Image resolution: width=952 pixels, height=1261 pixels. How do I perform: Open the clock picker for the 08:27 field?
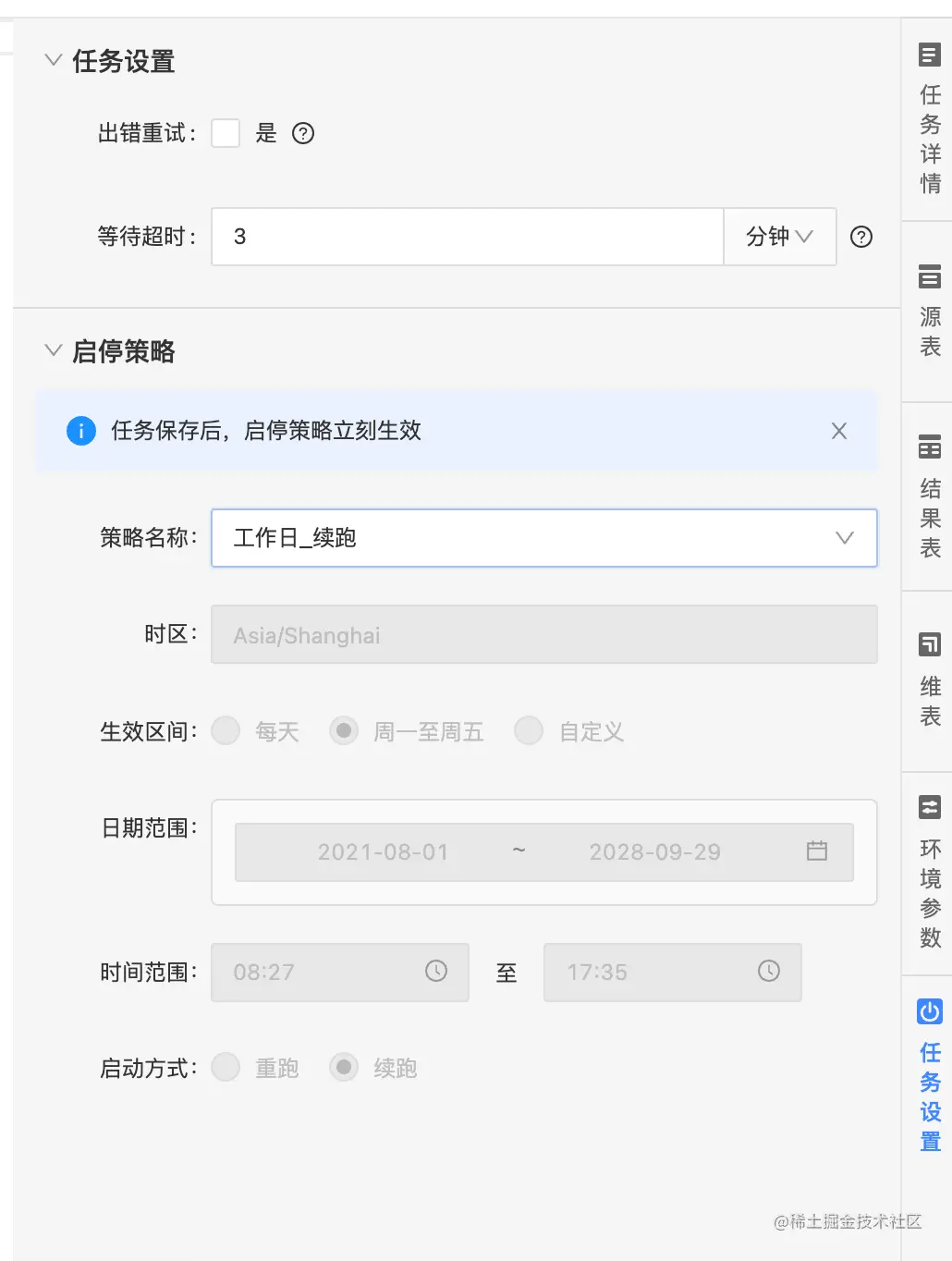tap(435, 972)
